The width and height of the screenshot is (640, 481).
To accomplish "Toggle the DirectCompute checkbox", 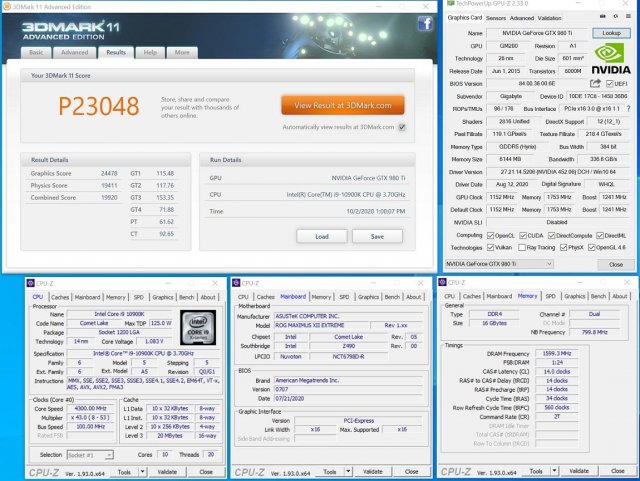I will tap(551, 236).
